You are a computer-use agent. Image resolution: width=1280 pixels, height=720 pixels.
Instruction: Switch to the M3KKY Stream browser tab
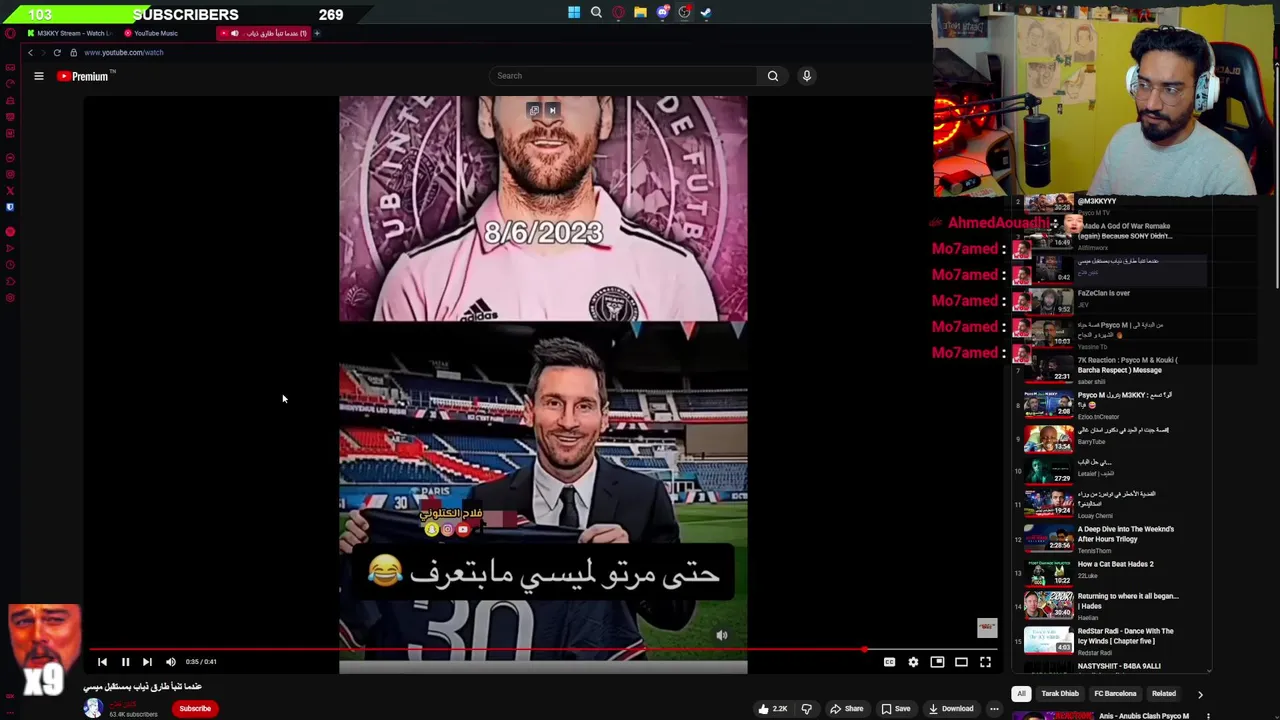68,33
